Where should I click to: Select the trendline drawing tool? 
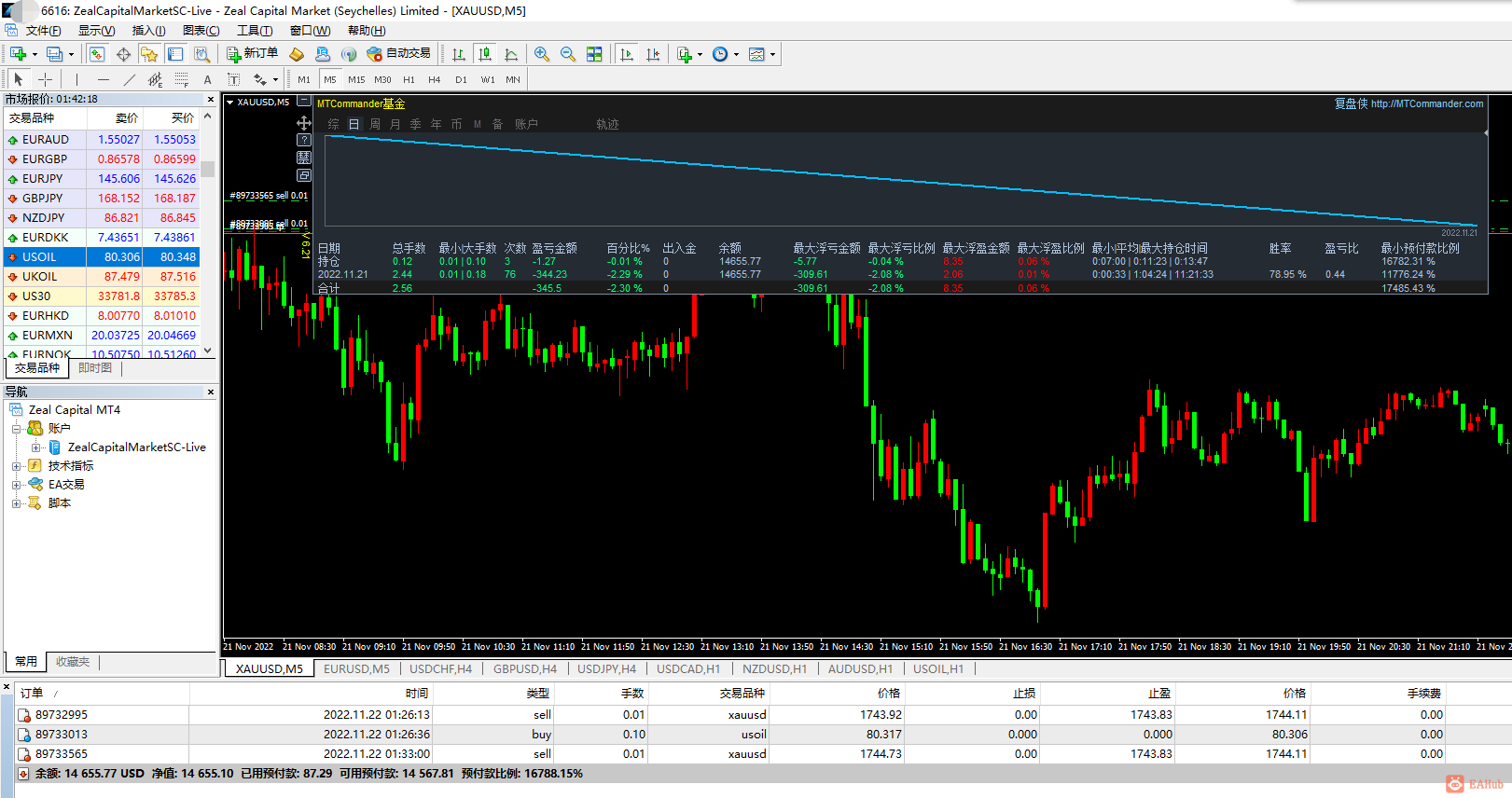point(129,79)
